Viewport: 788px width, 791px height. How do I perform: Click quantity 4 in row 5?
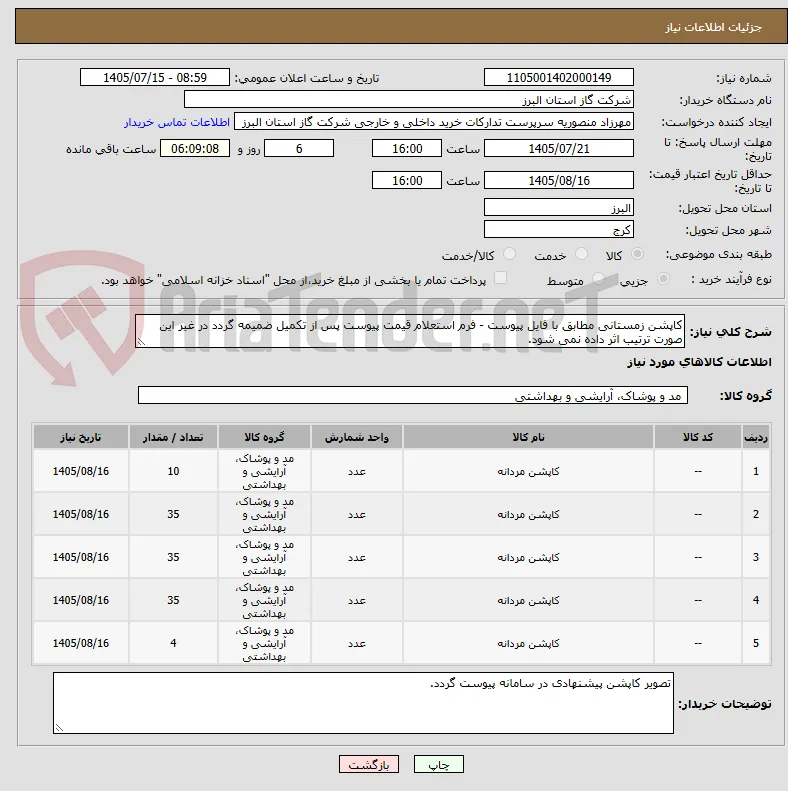click(173, 643)
